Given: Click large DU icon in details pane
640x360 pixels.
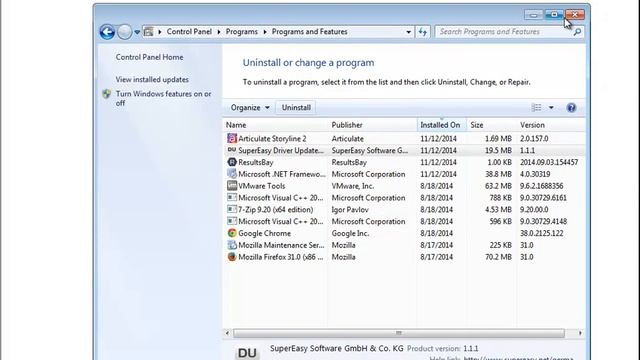Looking at the screenshot, I should 247,352.
